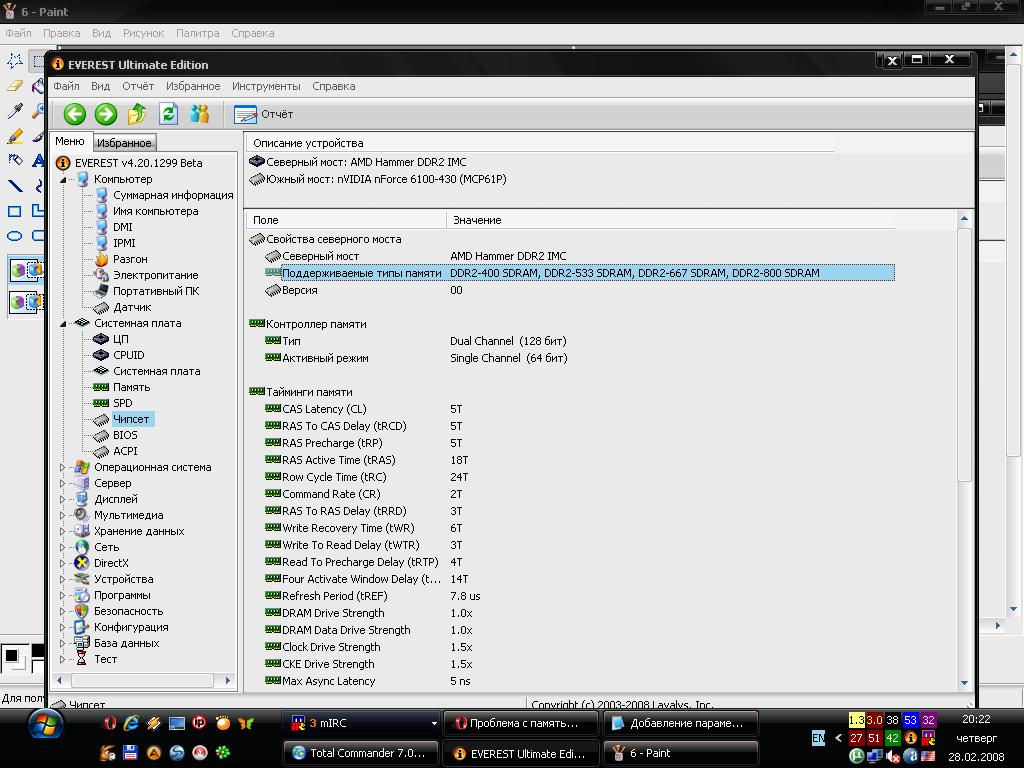Open the Отчёт report wizard

coord(264,114)
